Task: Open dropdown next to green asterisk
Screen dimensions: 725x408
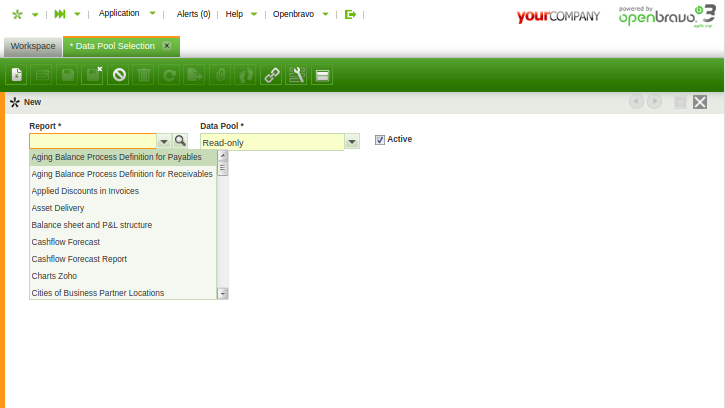Action: point(35,15)
